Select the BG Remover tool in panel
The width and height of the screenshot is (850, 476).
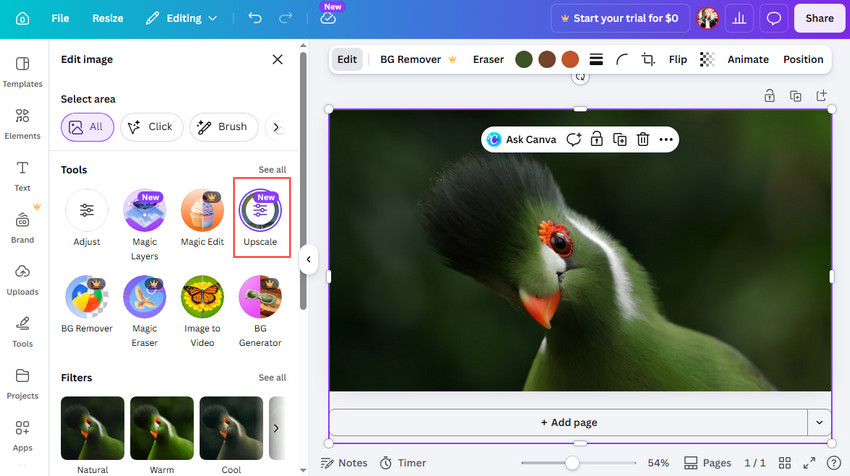tap(87, 304)
